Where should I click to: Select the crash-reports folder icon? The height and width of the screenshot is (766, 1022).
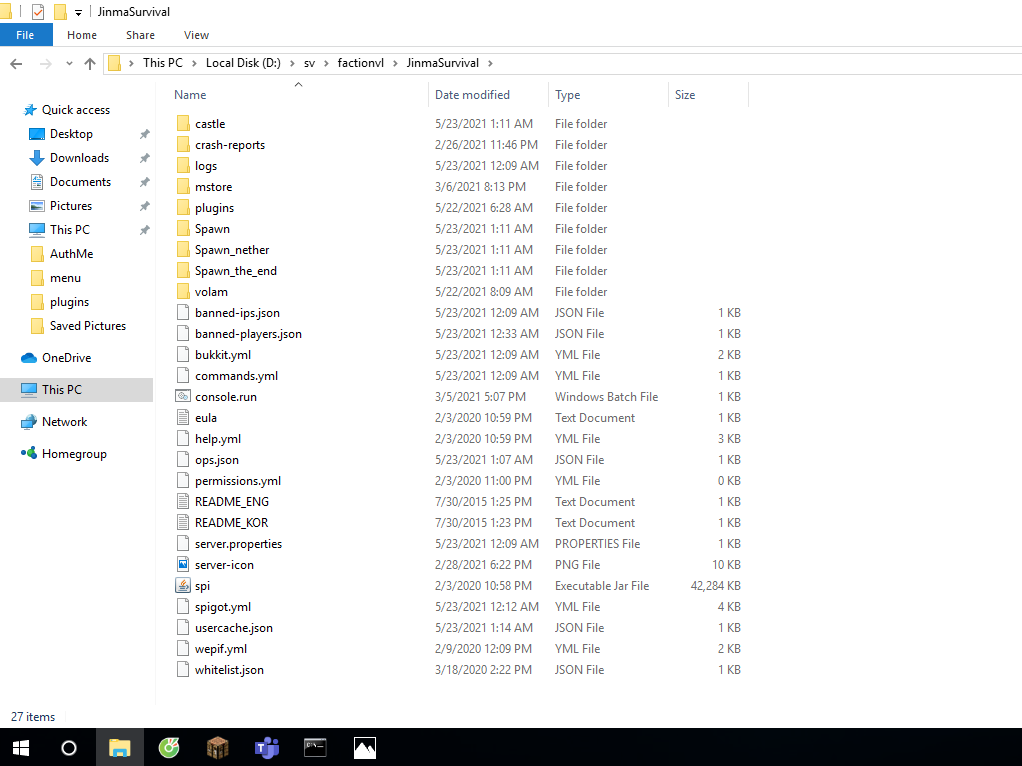pyautogui.click(x=183, y=144)
